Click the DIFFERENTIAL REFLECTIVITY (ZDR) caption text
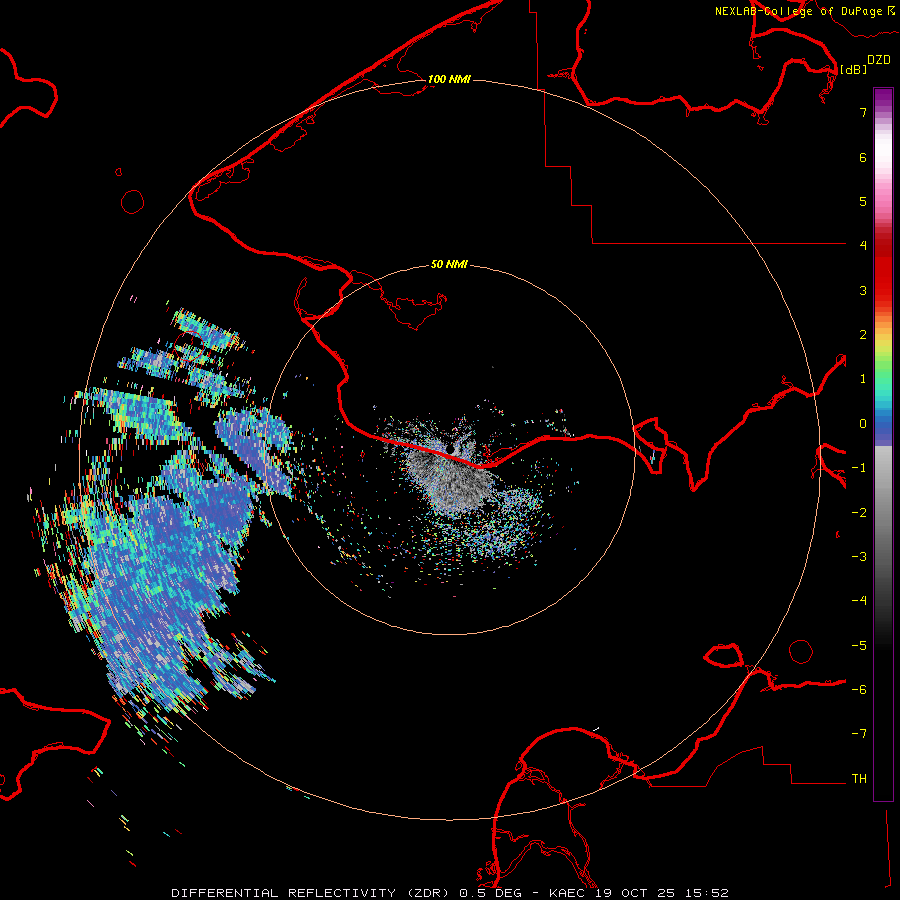Image resolution: width=900 pixels, height=900 pixels. point(312,893)
